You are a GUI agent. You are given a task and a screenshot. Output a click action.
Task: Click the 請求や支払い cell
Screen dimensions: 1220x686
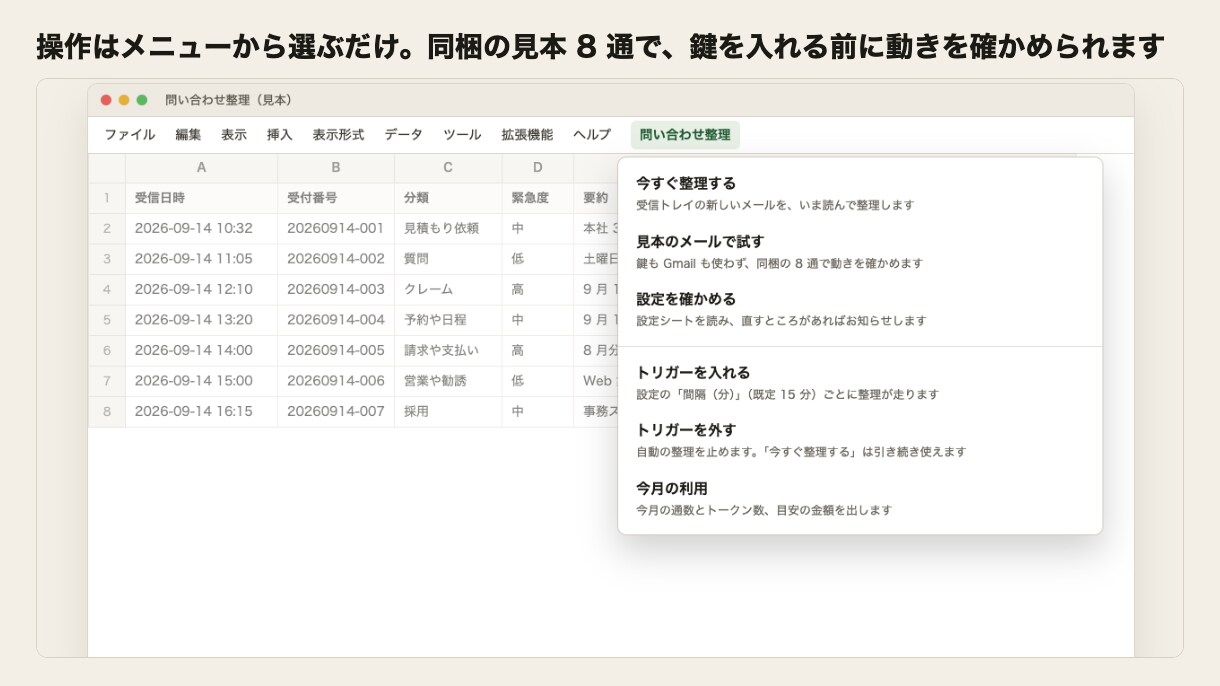point(448,350)
